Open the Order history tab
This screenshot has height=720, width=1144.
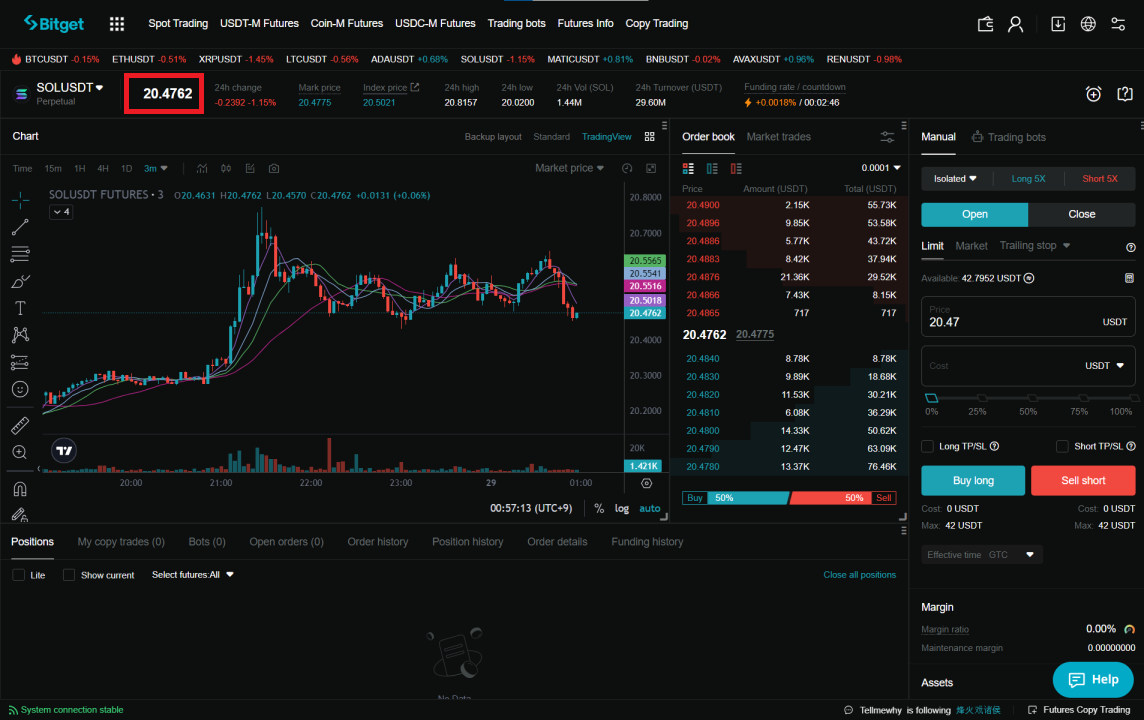[378, 542]
